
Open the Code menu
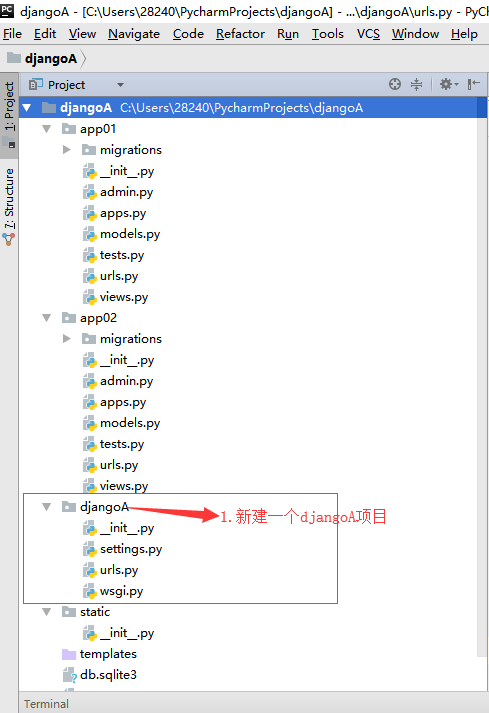click(188, 34)
